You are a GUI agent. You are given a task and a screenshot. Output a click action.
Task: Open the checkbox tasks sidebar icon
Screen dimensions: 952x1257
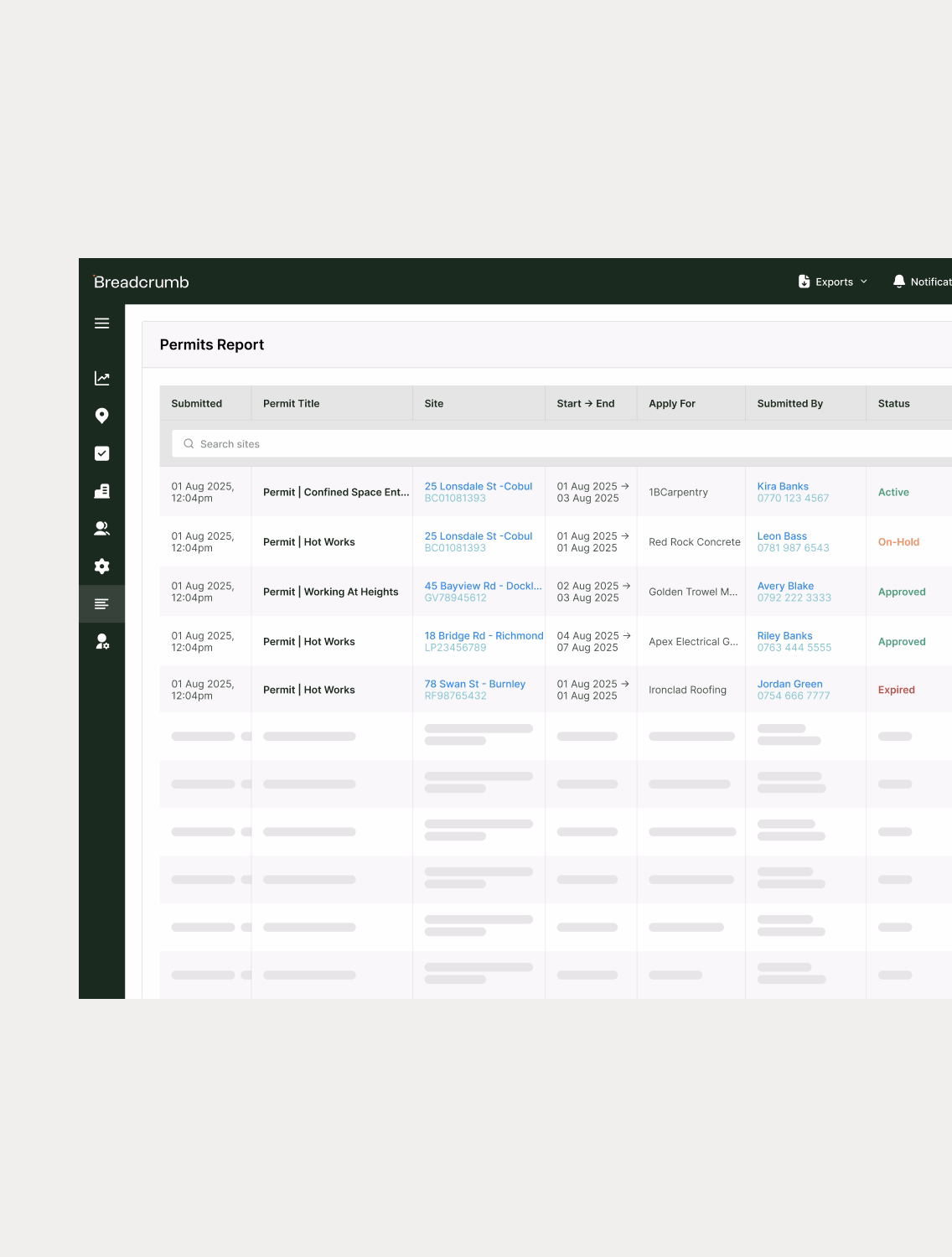tap(101, 453)
